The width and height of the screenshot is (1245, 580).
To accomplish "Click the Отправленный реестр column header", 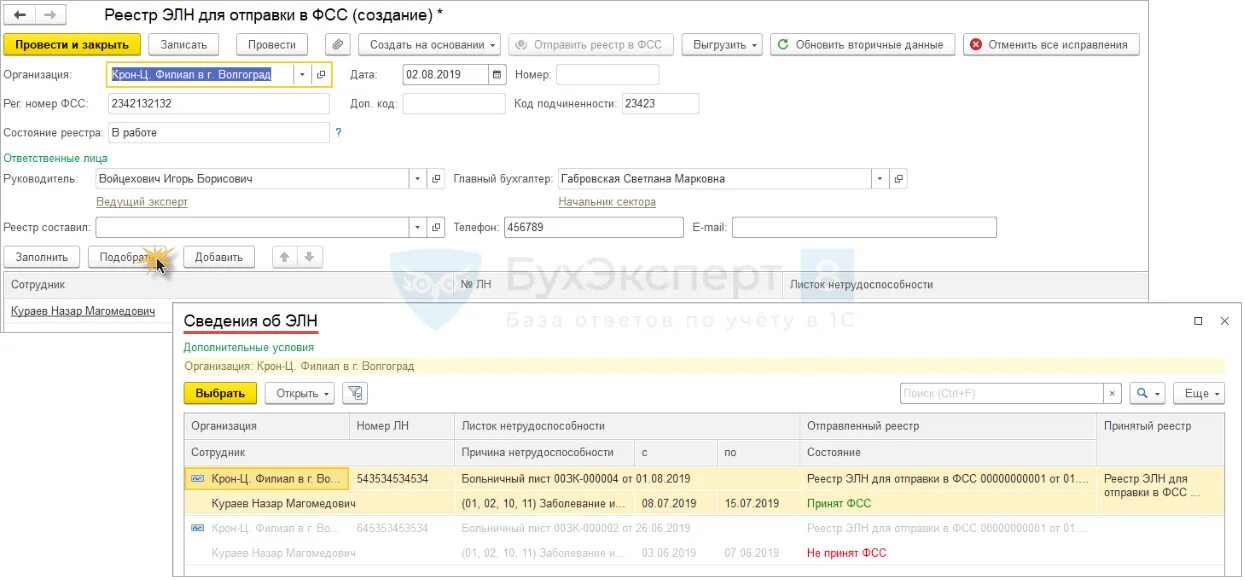I will coord(948,426).
